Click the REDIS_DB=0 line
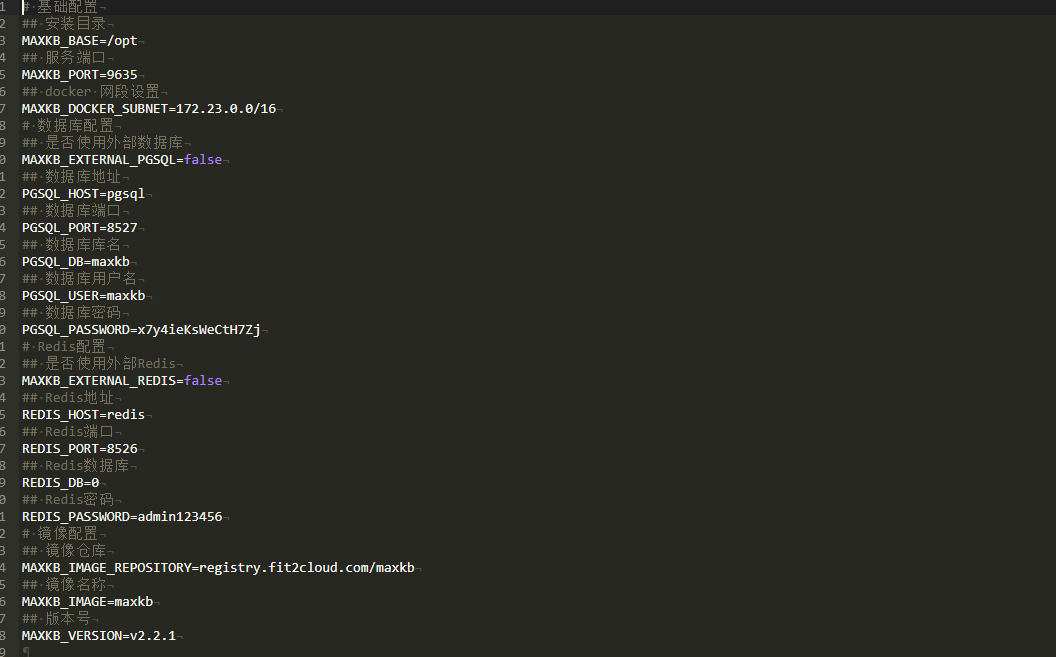This screenshot has width=1056, height=657. click(60, 483)
